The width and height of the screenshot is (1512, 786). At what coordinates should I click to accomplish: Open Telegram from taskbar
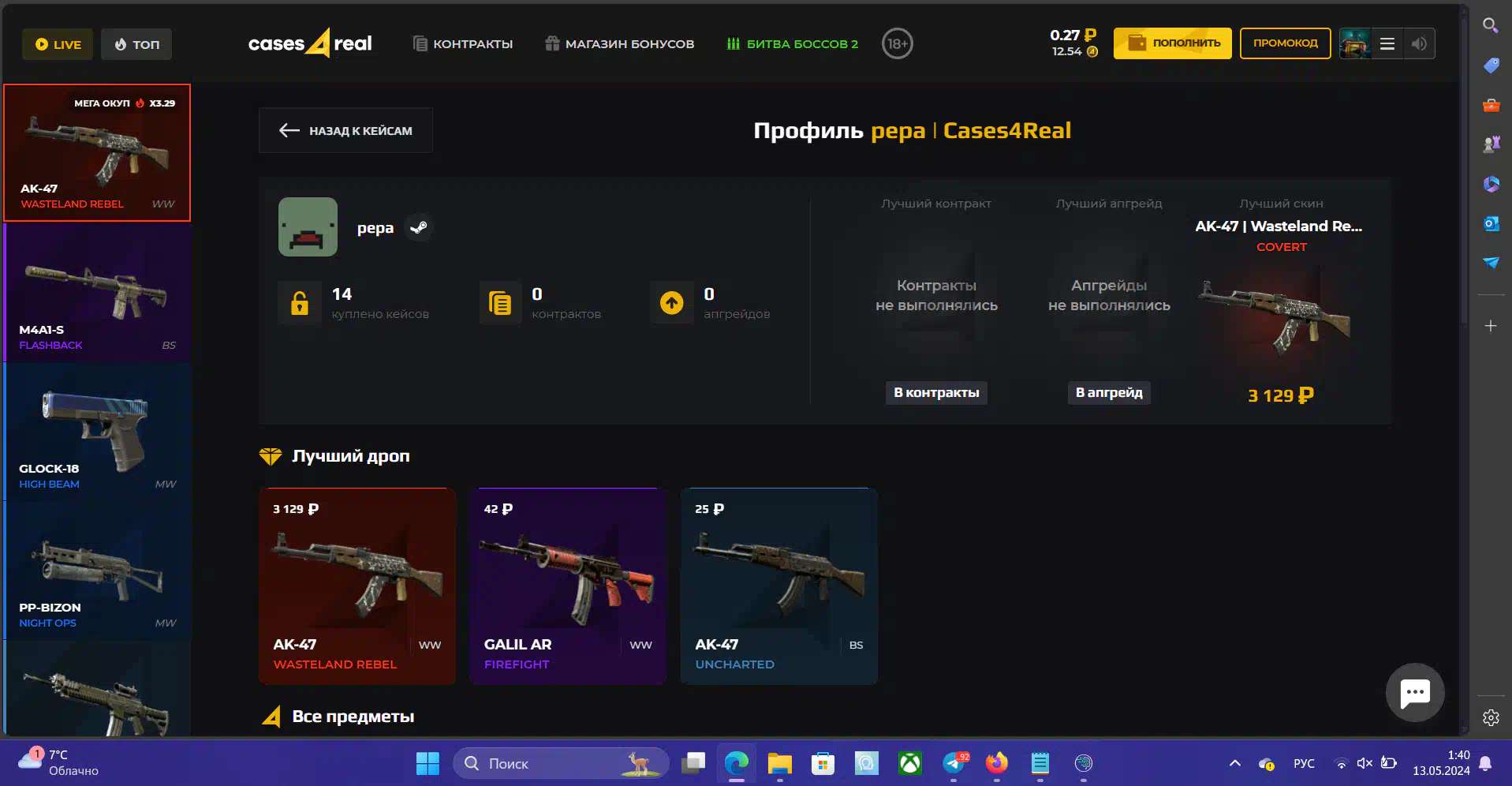pyautogui.click(x=954, y=763)
